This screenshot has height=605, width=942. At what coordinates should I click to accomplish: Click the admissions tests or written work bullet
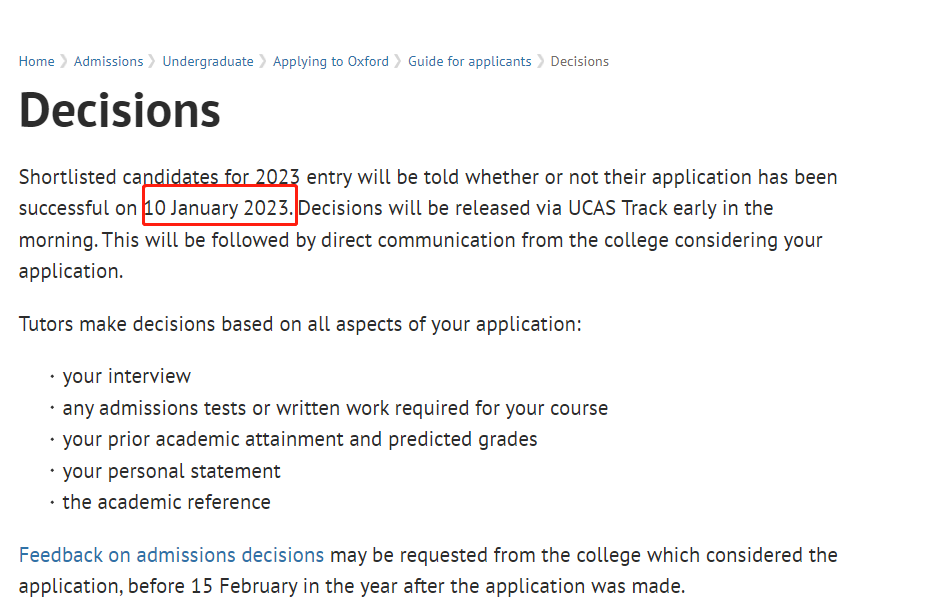[x=335, y=408]
